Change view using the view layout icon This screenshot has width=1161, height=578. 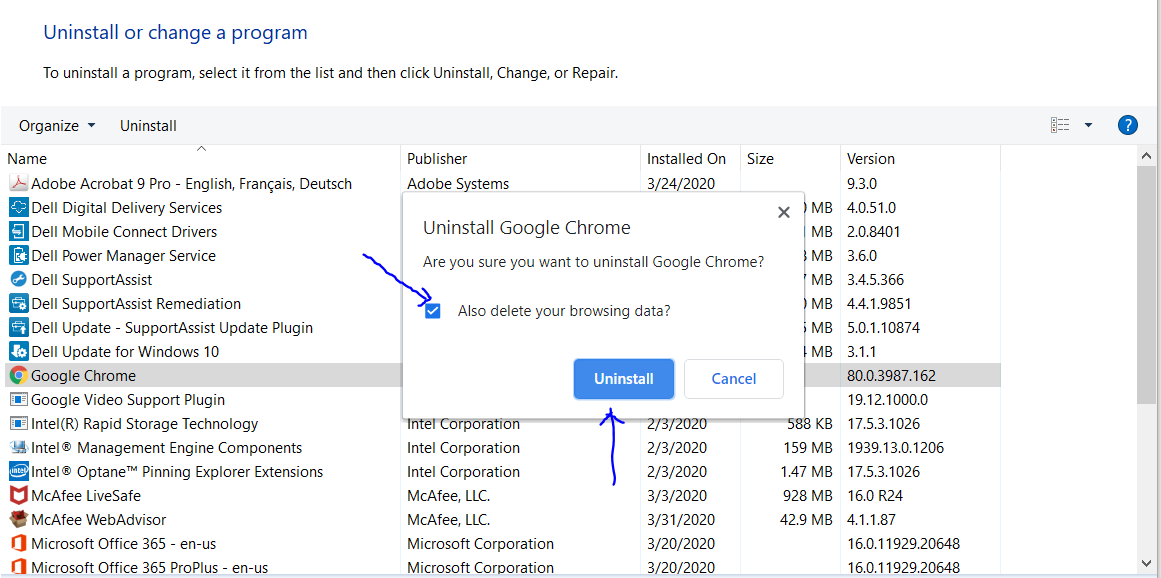(x=1060, y=125)
